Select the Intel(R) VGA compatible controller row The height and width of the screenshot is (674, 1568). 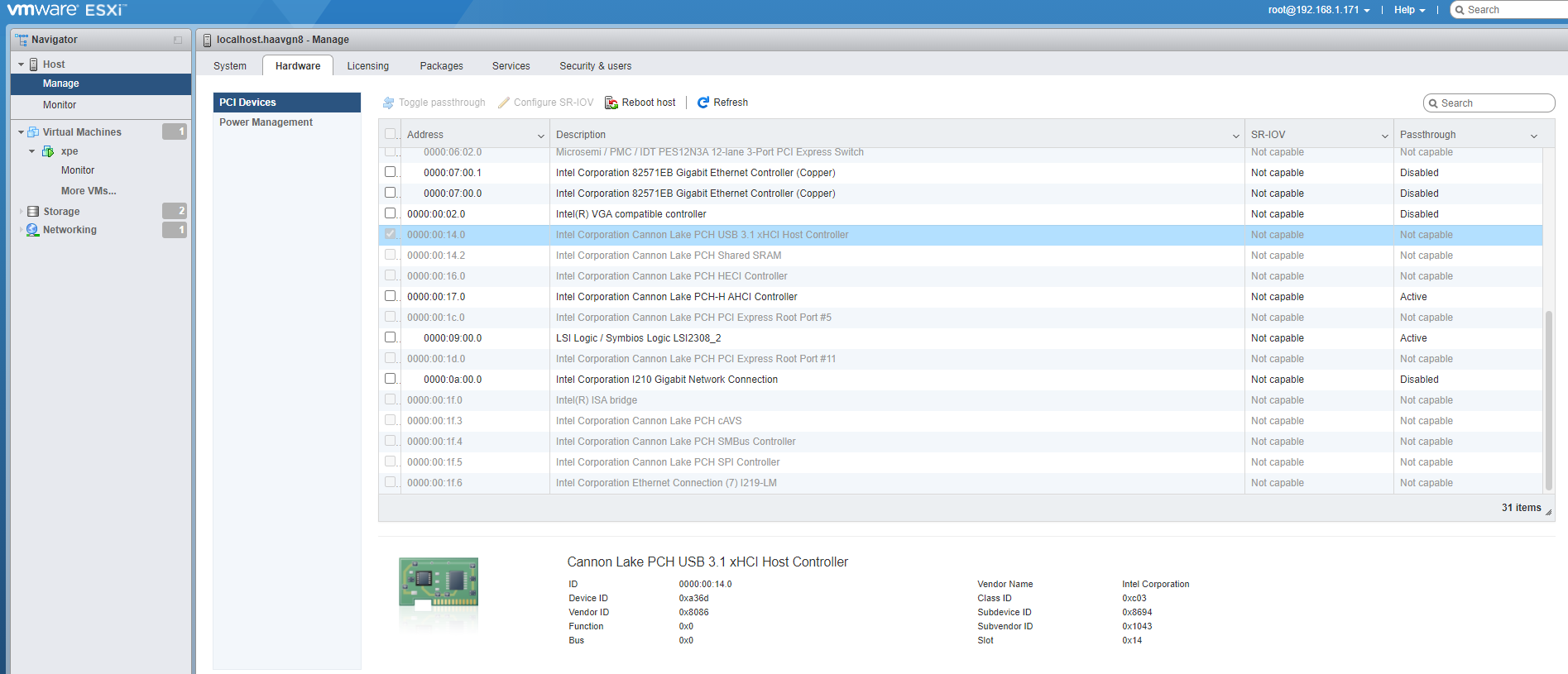click(x=960, y=213)
